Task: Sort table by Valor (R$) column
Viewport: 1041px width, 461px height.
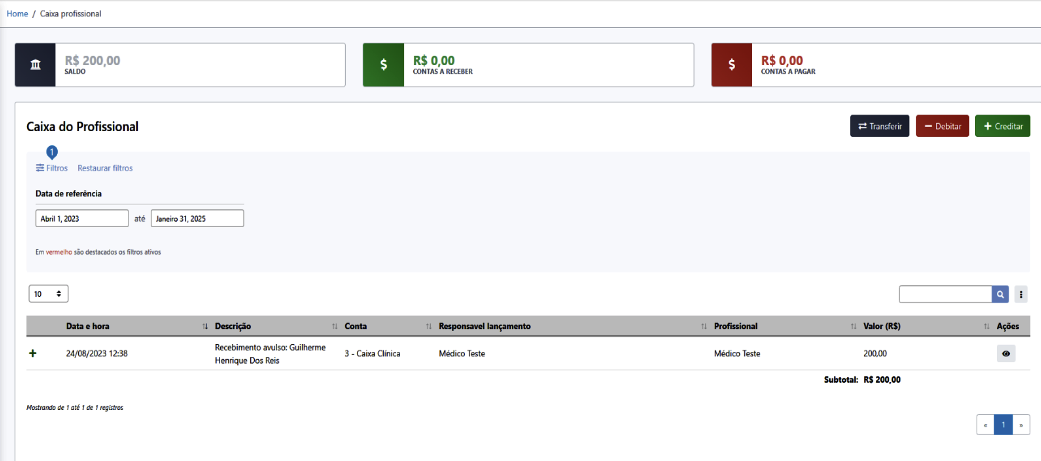Action: 882,326
